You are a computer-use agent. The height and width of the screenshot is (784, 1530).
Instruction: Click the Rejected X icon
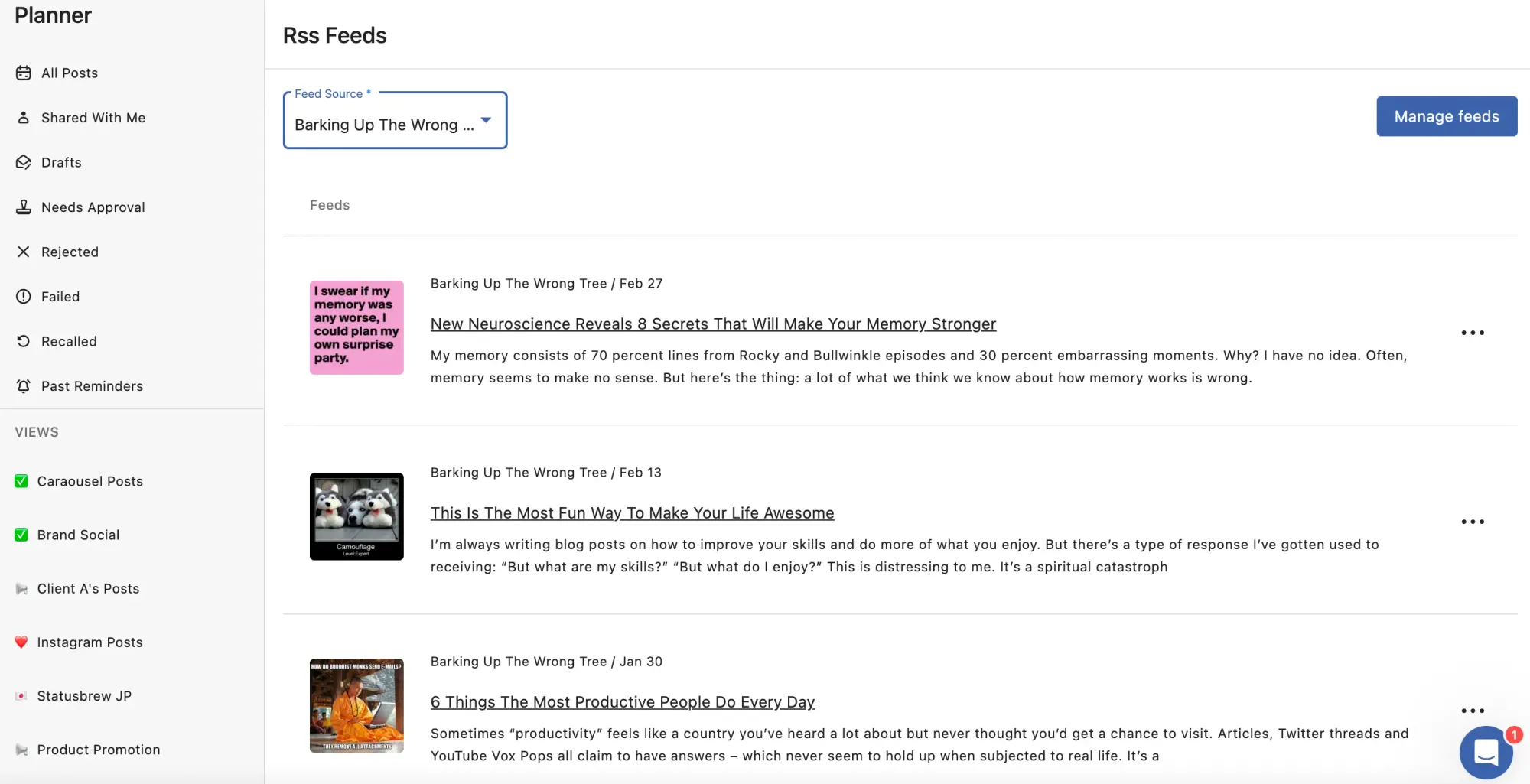click(24, 252)
